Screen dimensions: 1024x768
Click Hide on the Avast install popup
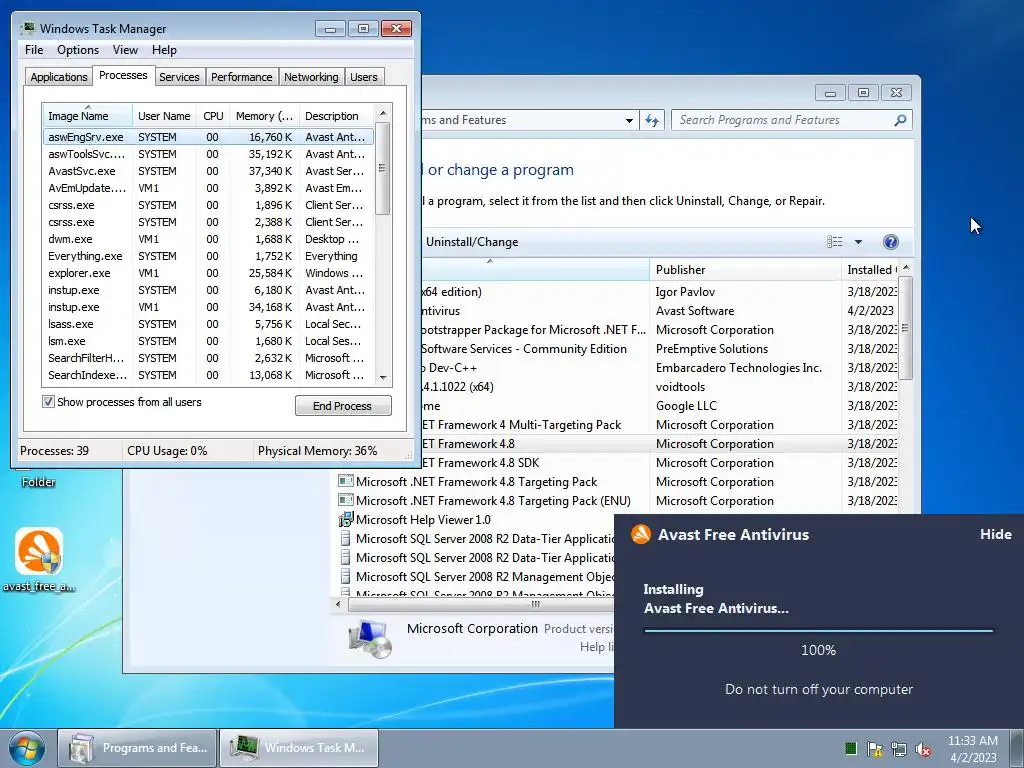click(995, 534)
